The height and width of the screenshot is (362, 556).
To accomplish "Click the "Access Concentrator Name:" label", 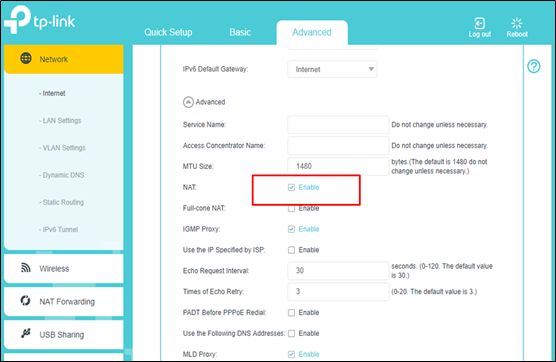I will coord(224,146).
